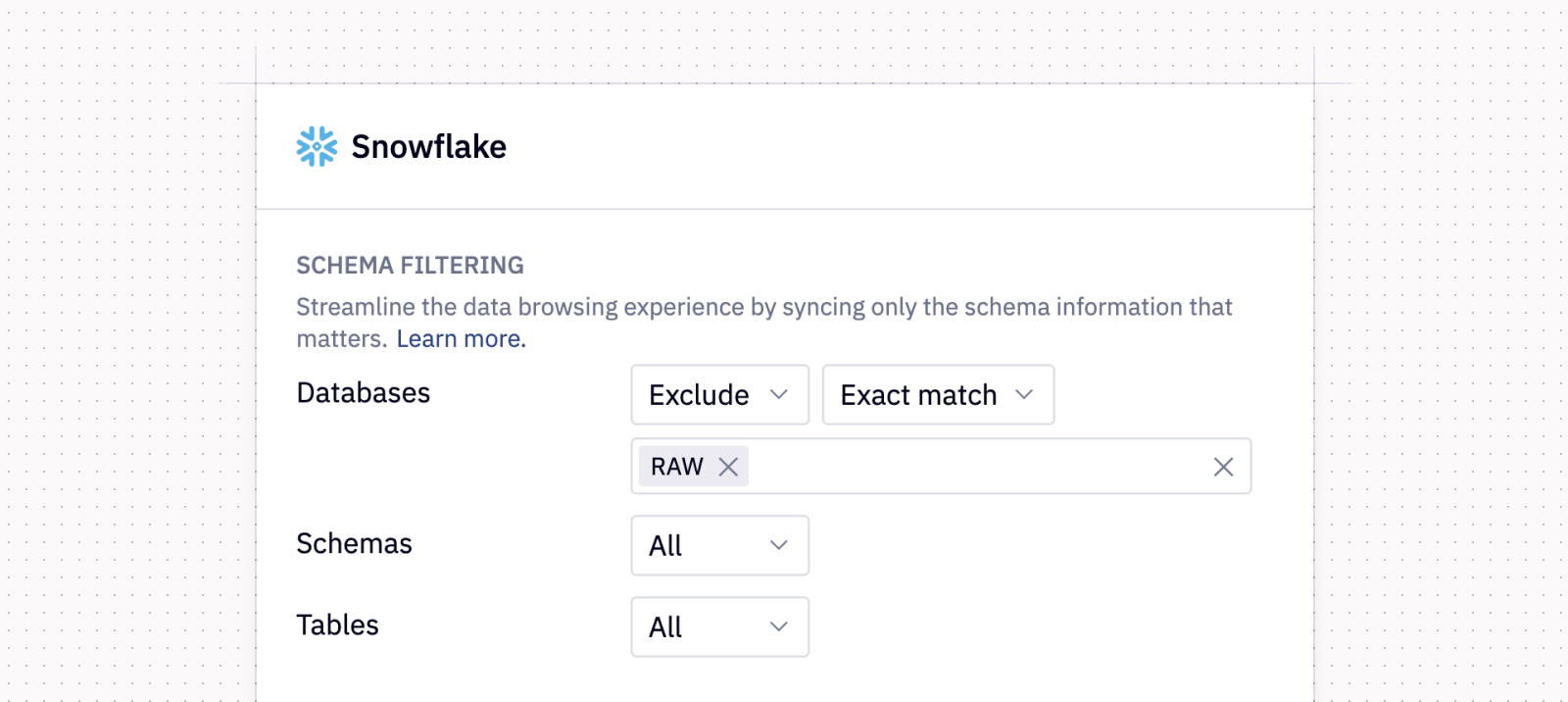Click the chevron arrow beside Tables All
The height and width of the screenshot is (702, 1568).
[x=779, y=627]
